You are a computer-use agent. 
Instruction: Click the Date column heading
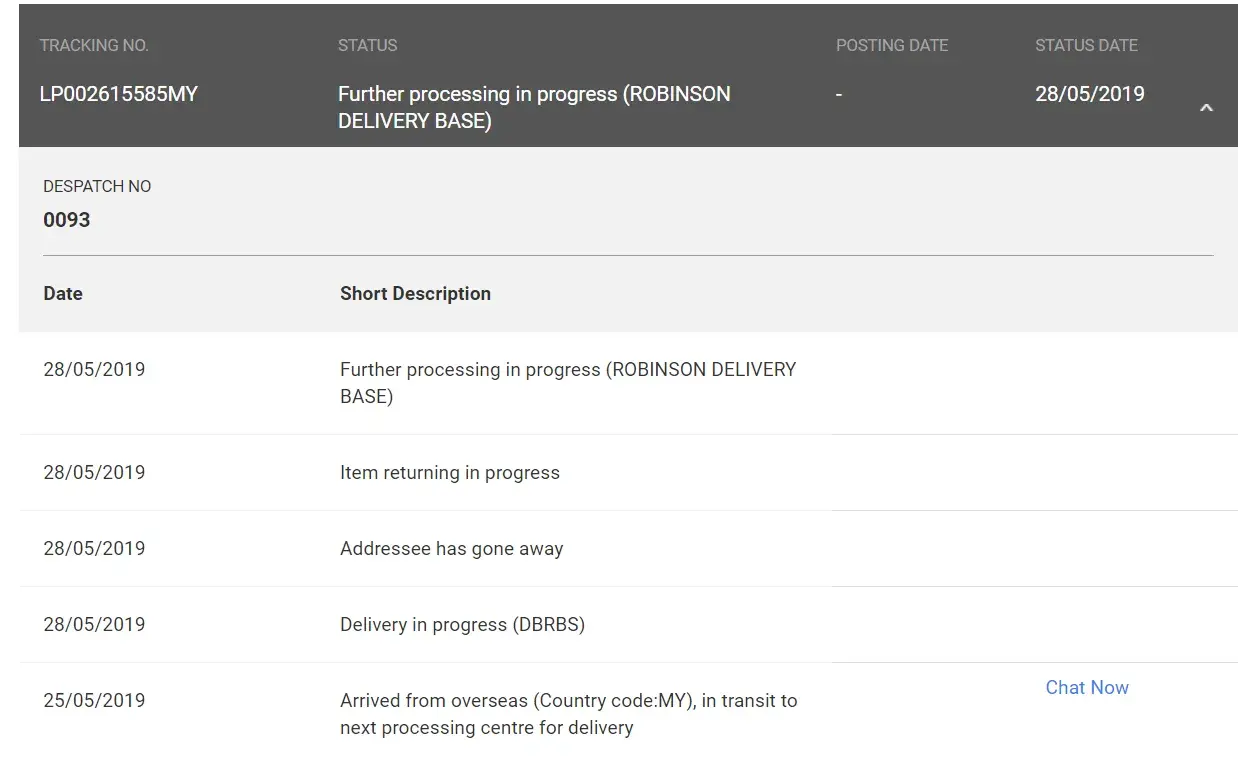(x=63, y=293)
